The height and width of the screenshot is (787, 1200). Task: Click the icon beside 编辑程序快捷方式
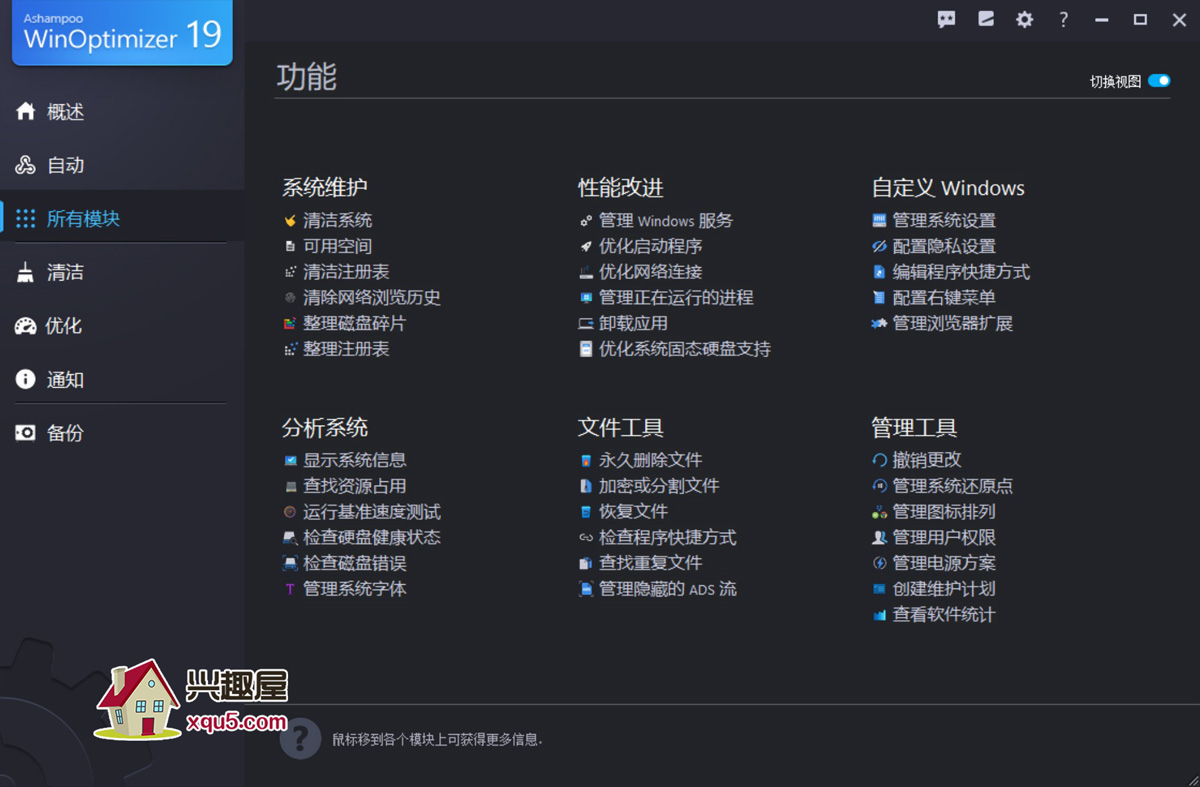tap(879, 272)
